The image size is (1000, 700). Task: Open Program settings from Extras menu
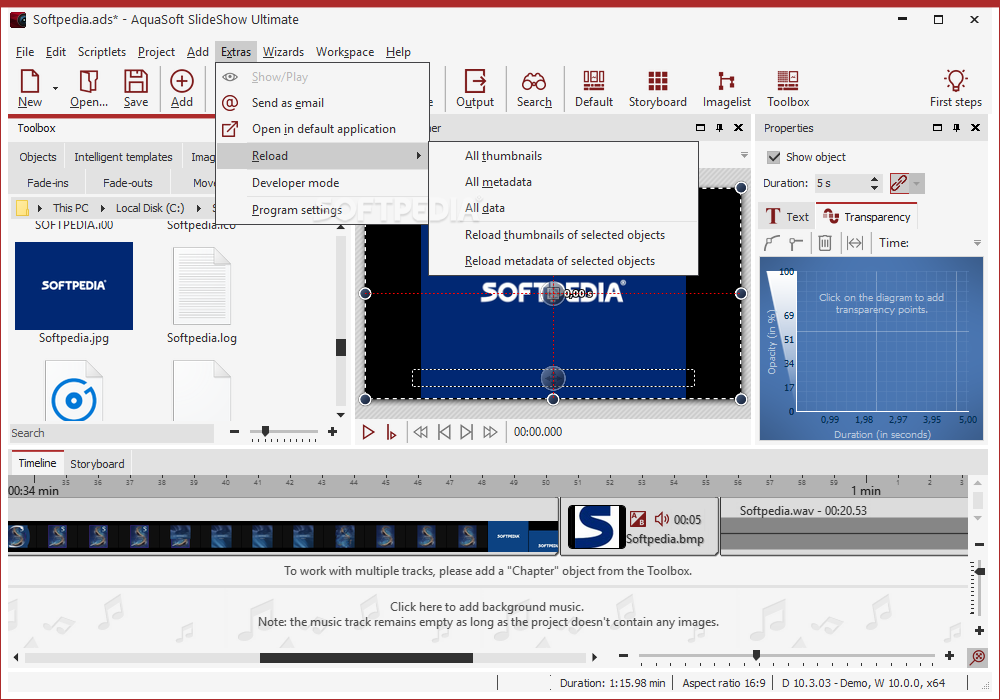323,210
